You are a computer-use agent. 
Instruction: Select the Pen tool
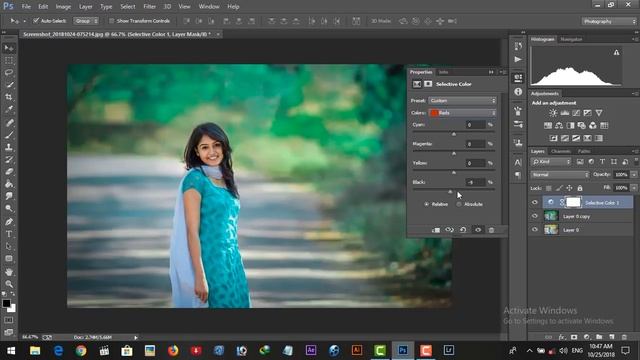click(x=9, y=222)
